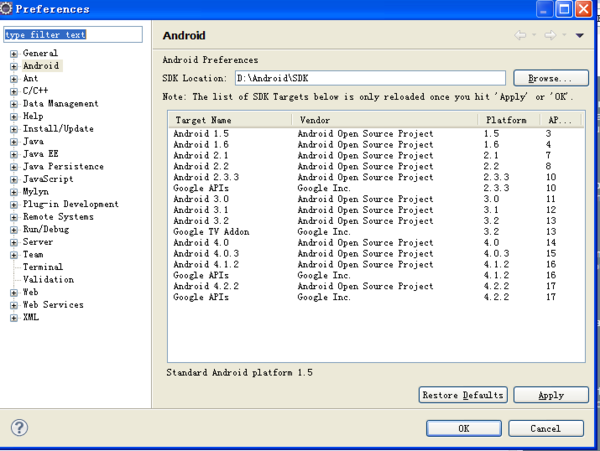Confirm with the OK button
Screen dimensions: 600x451
pyautogui.click(x=464, y=428)
